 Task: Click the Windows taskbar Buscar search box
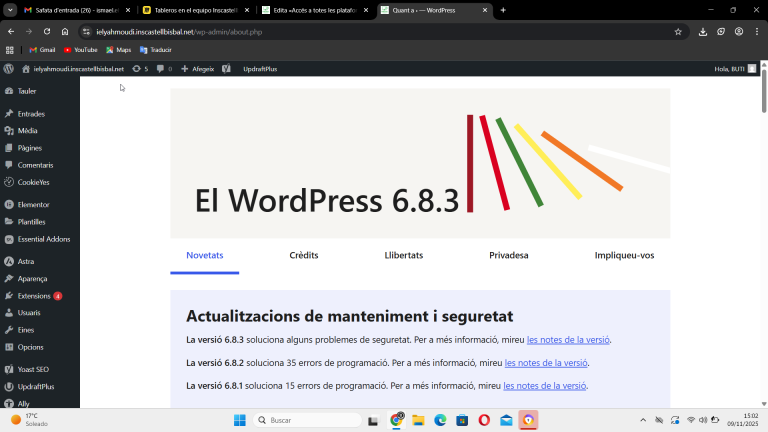308,420
